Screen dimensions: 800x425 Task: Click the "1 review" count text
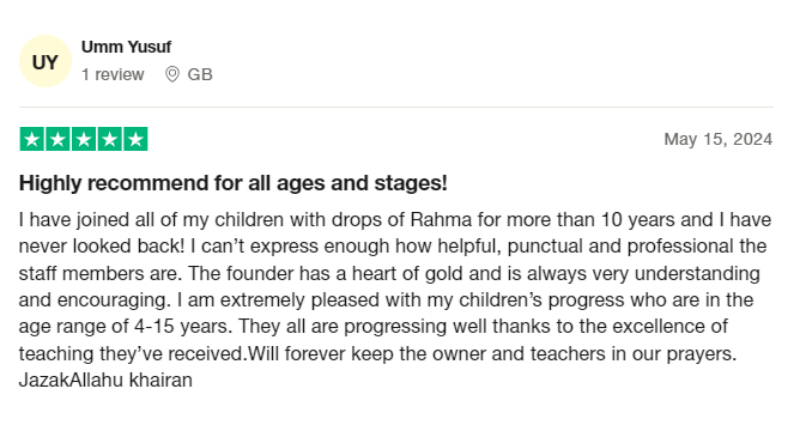tap(112, 74)
